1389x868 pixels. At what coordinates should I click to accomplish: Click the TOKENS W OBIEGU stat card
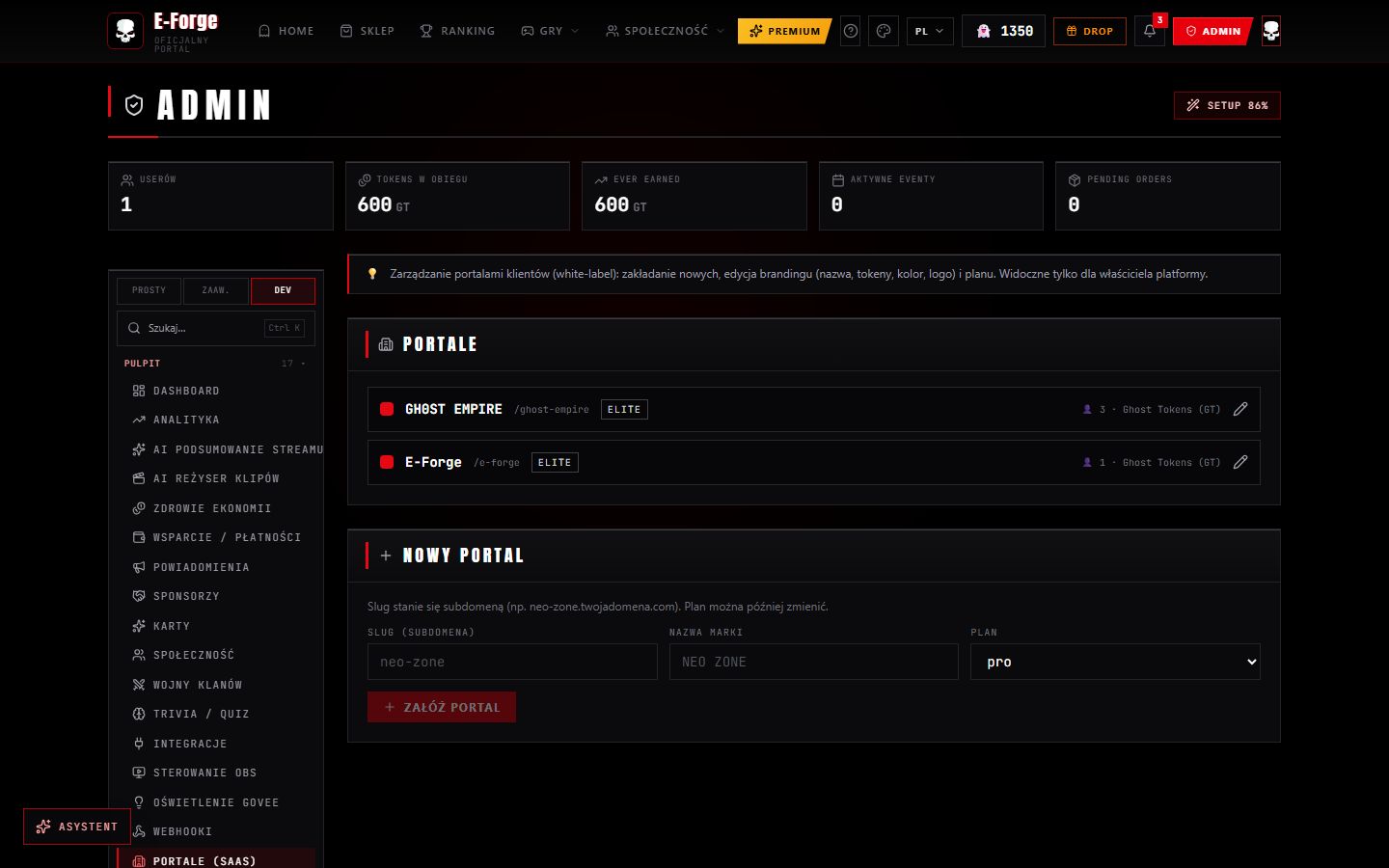pos(457,196)
